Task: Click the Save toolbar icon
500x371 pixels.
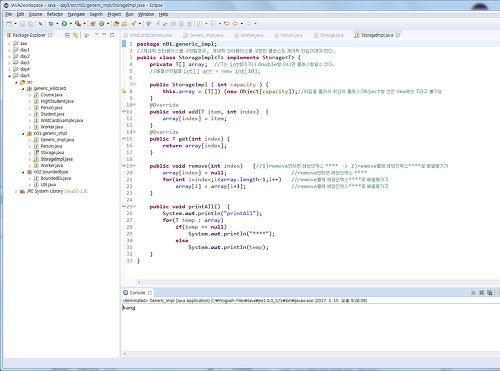Action: 22,24
